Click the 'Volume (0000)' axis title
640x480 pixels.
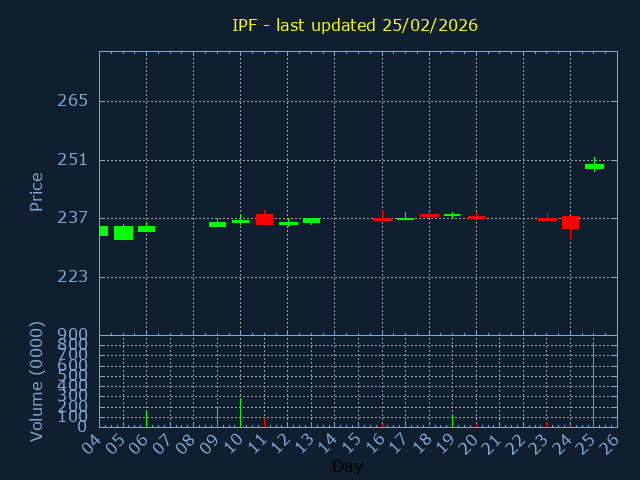tap(37, 381)
